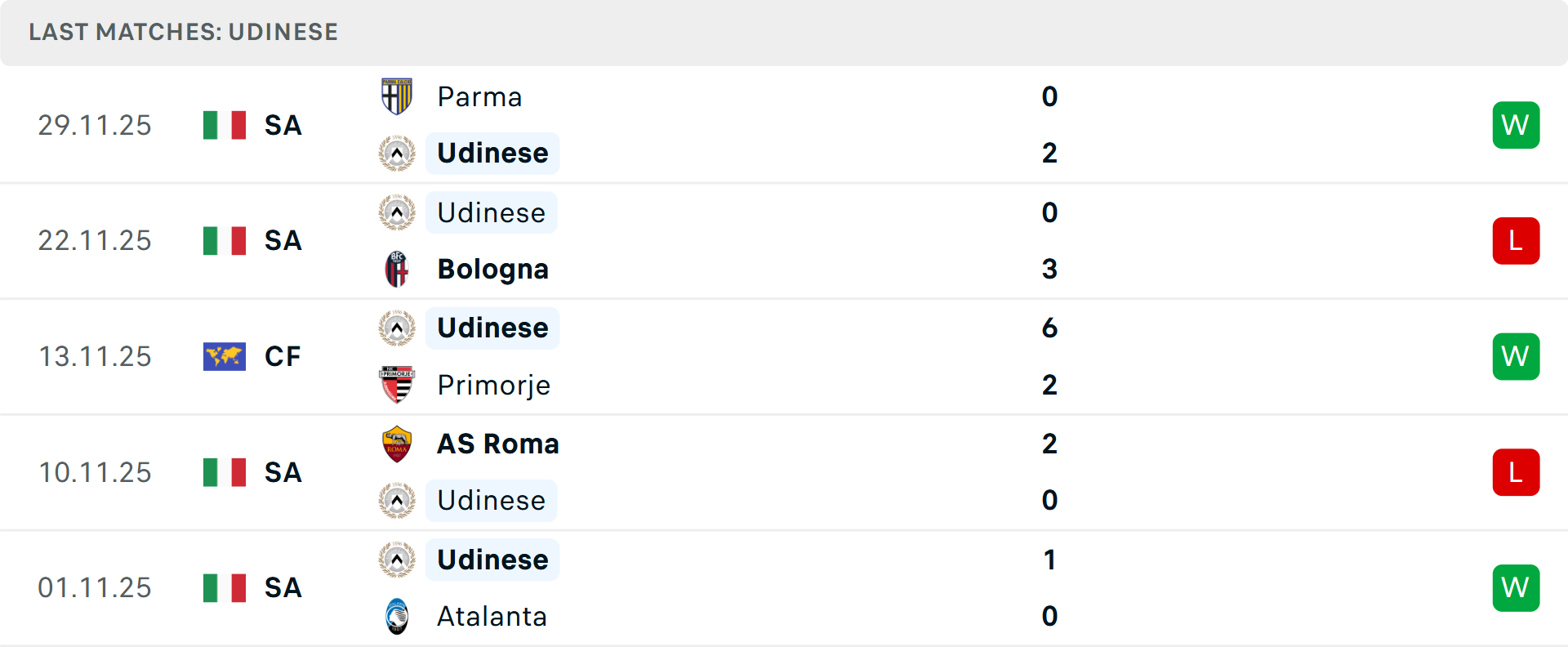1568x647 pixels.
Task: Open the Primorje club badge
Action: tap(396, 385)
